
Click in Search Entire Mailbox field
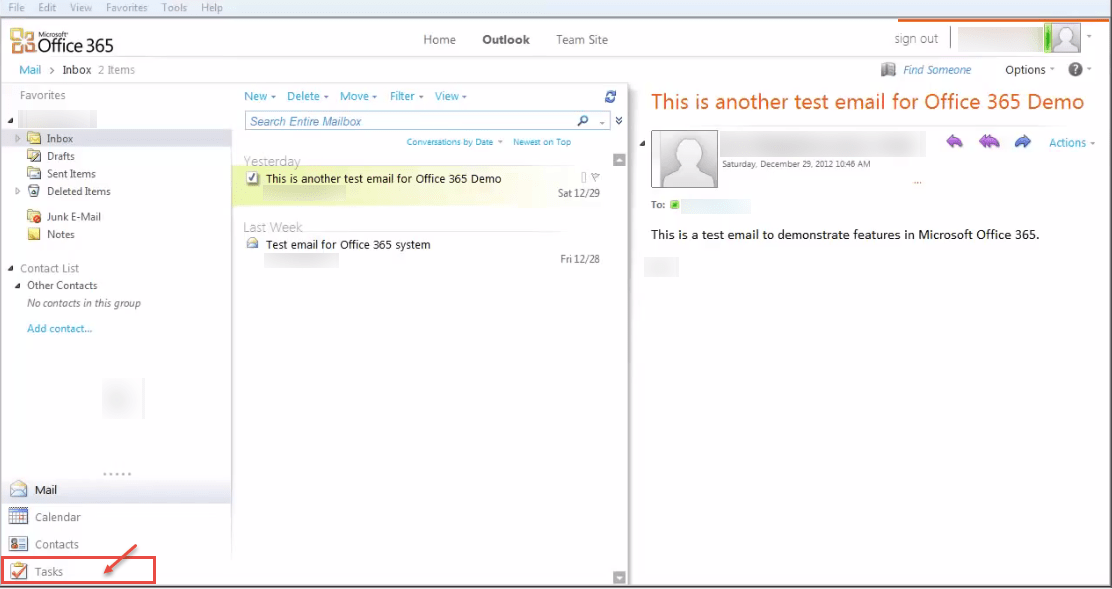411,121
